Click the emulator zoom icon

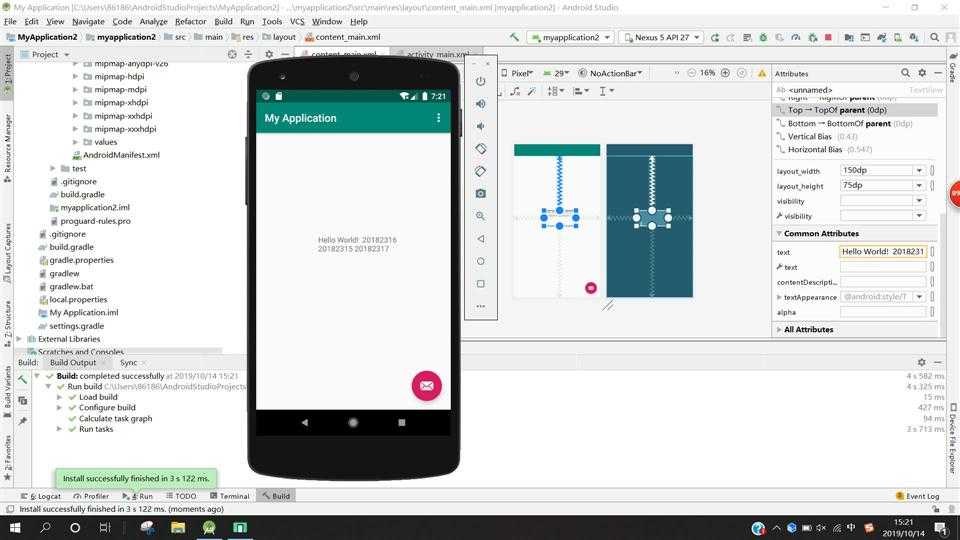pyautogui.click(x=481, y=216)
